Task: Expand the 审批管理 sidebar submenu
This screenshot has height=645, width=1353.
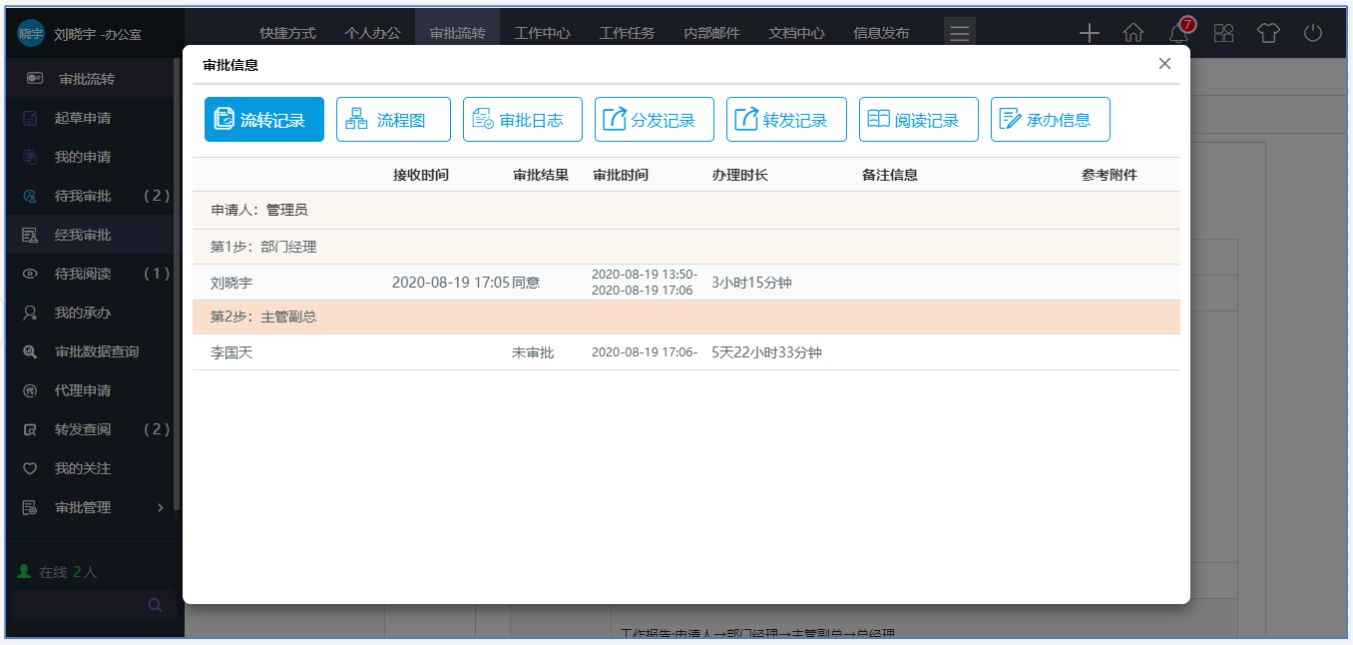Action: click(x=160, y=508)
